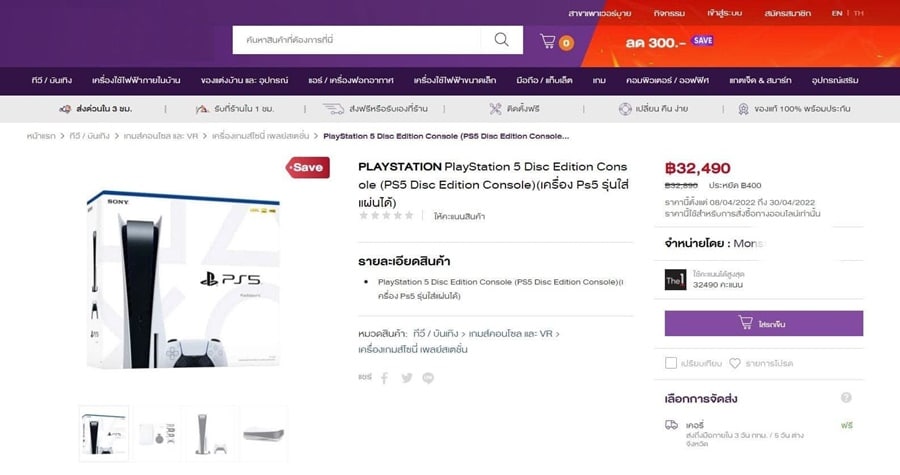Open the shopping cart icon
The width and height of the screenshot is (900, 475).
[x=548, y=41]
